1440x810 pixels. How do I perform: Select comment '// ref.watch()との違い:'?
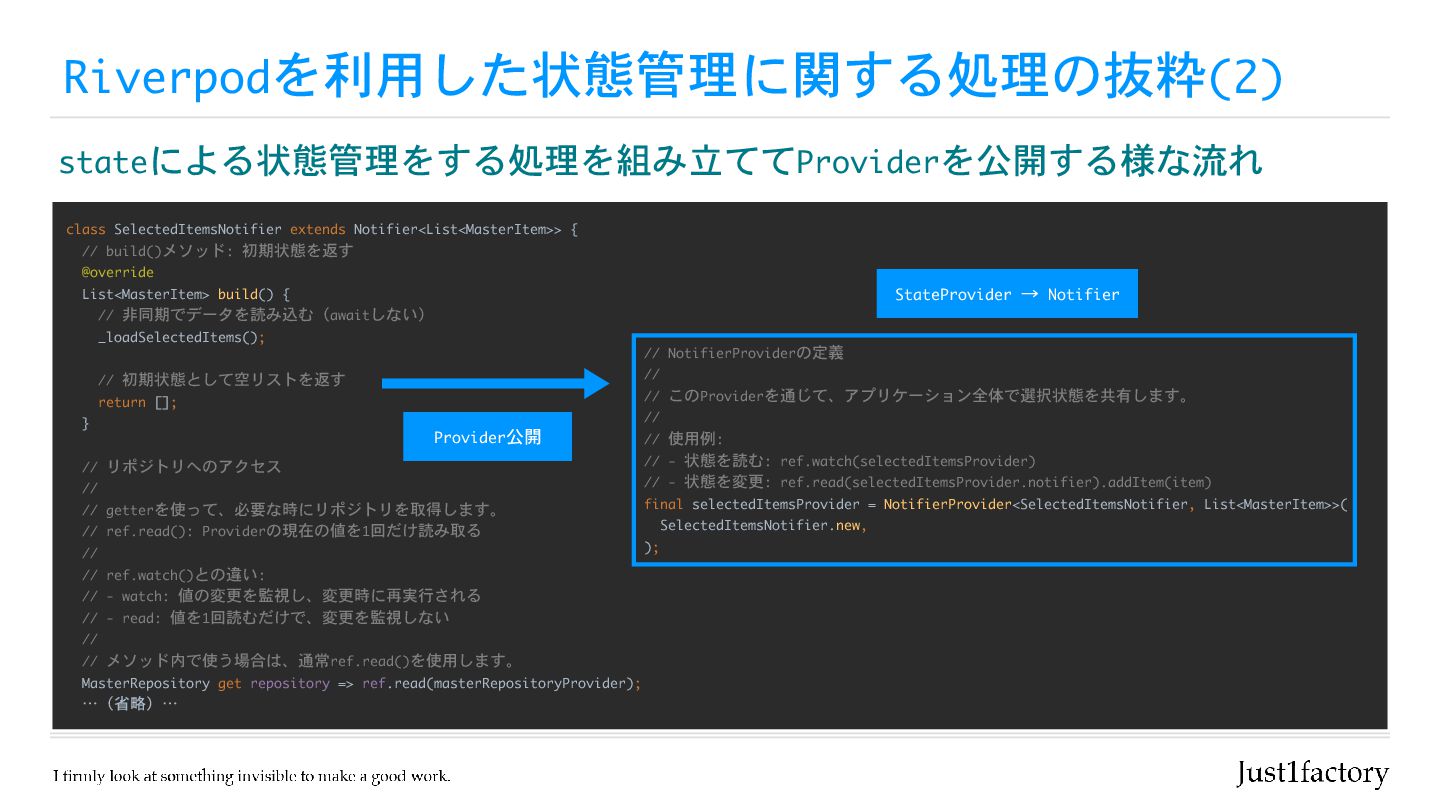(x=173, y=574)
